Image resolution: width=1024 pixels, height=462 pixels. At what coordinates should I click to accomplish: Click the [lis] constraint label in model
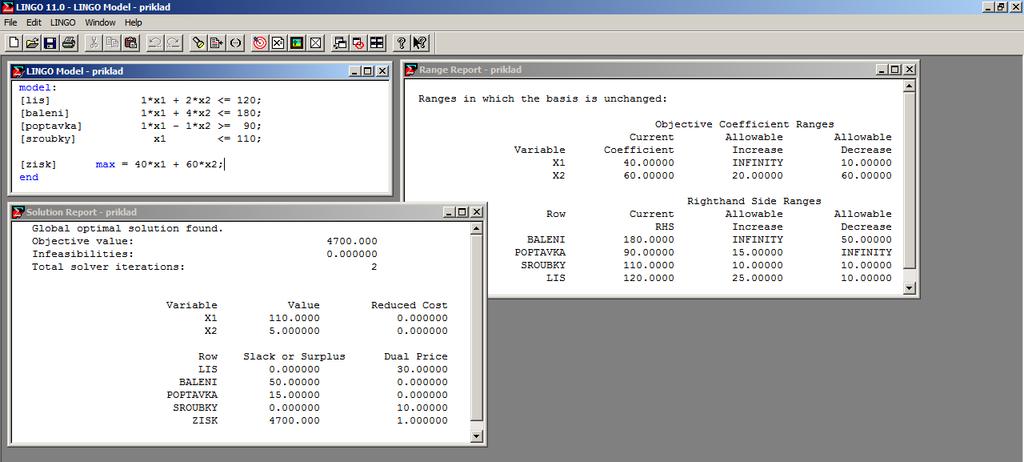pyautogui.click(x=35, y=100)
